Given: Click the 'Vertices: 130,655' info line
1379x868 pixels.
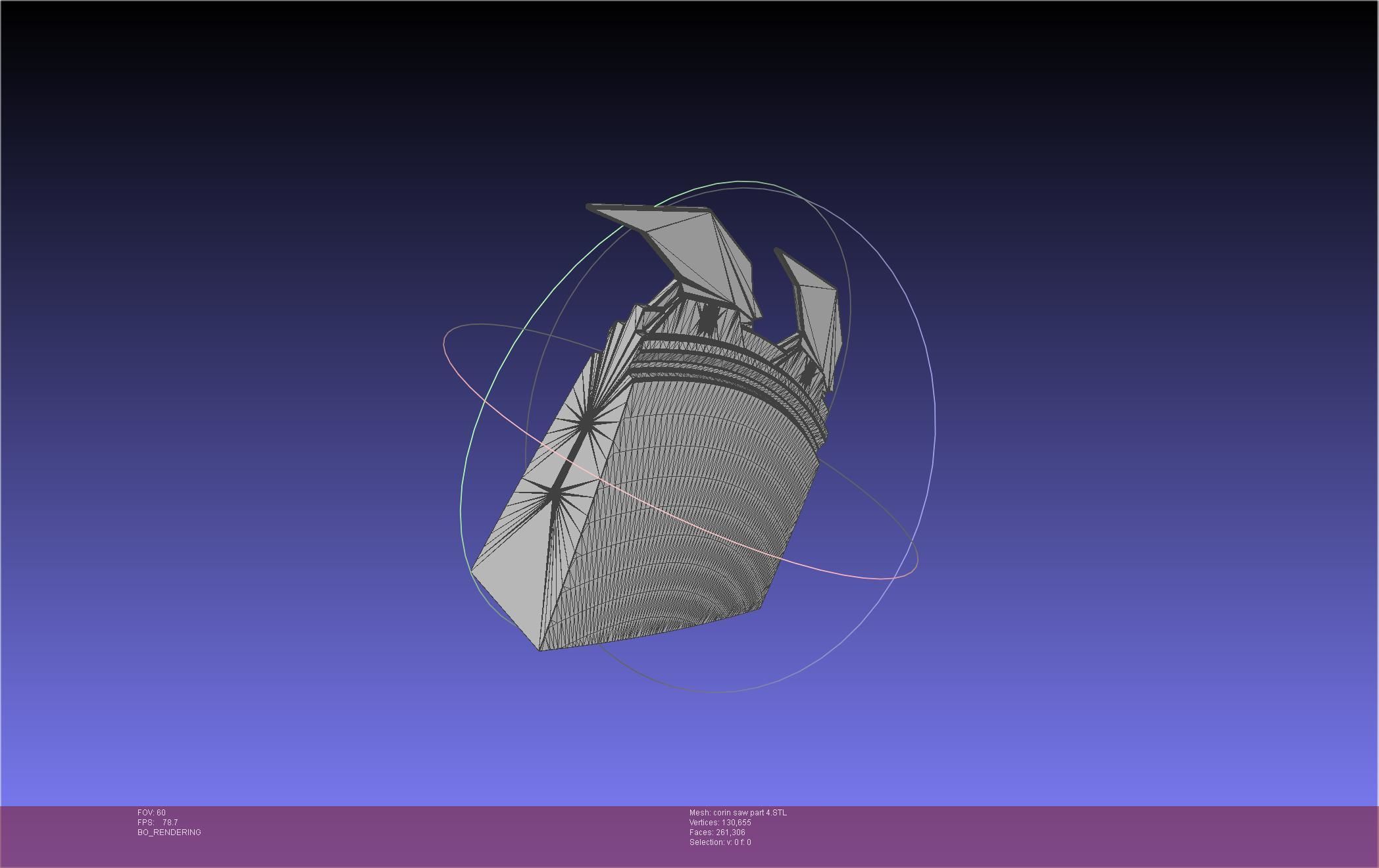Looking at the screenshot, I should point(720,823).
